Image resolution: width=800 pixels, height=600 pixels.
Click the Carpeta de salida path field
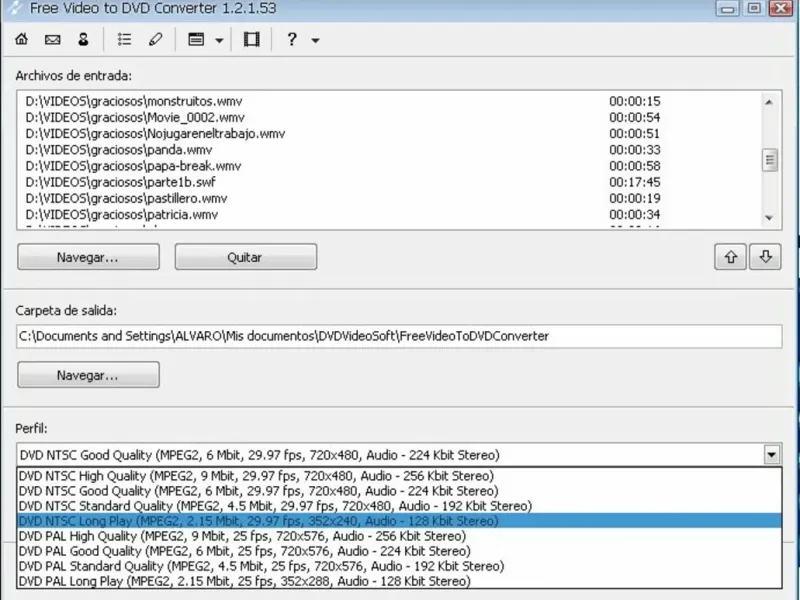pyautogui.click(x=399, y=336)
